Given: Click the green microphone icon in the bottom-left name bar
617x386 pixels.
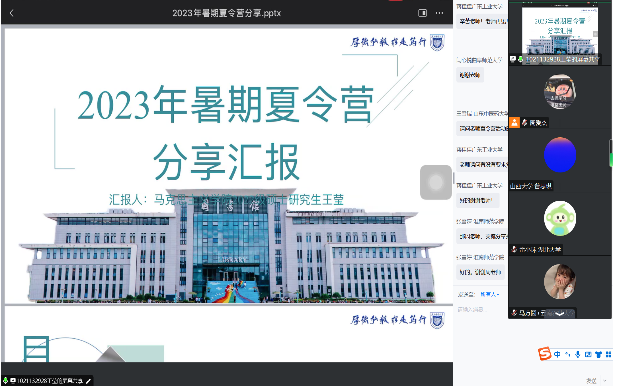Looking at the screenshot, I should coord(6,380).
